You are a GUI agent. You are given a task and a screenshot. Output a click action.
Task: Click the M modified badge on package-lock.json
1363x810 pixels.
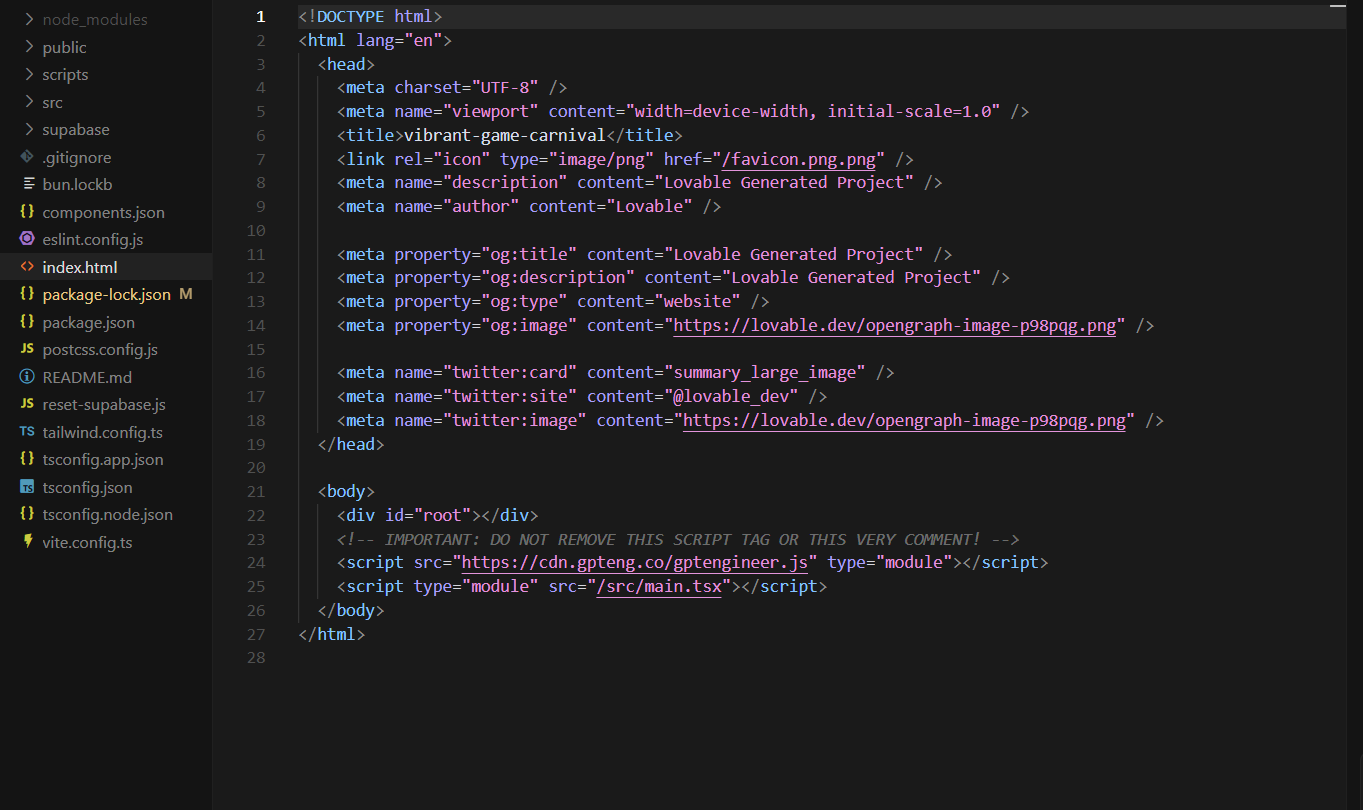pyautogui.click(x=186, y=295)
